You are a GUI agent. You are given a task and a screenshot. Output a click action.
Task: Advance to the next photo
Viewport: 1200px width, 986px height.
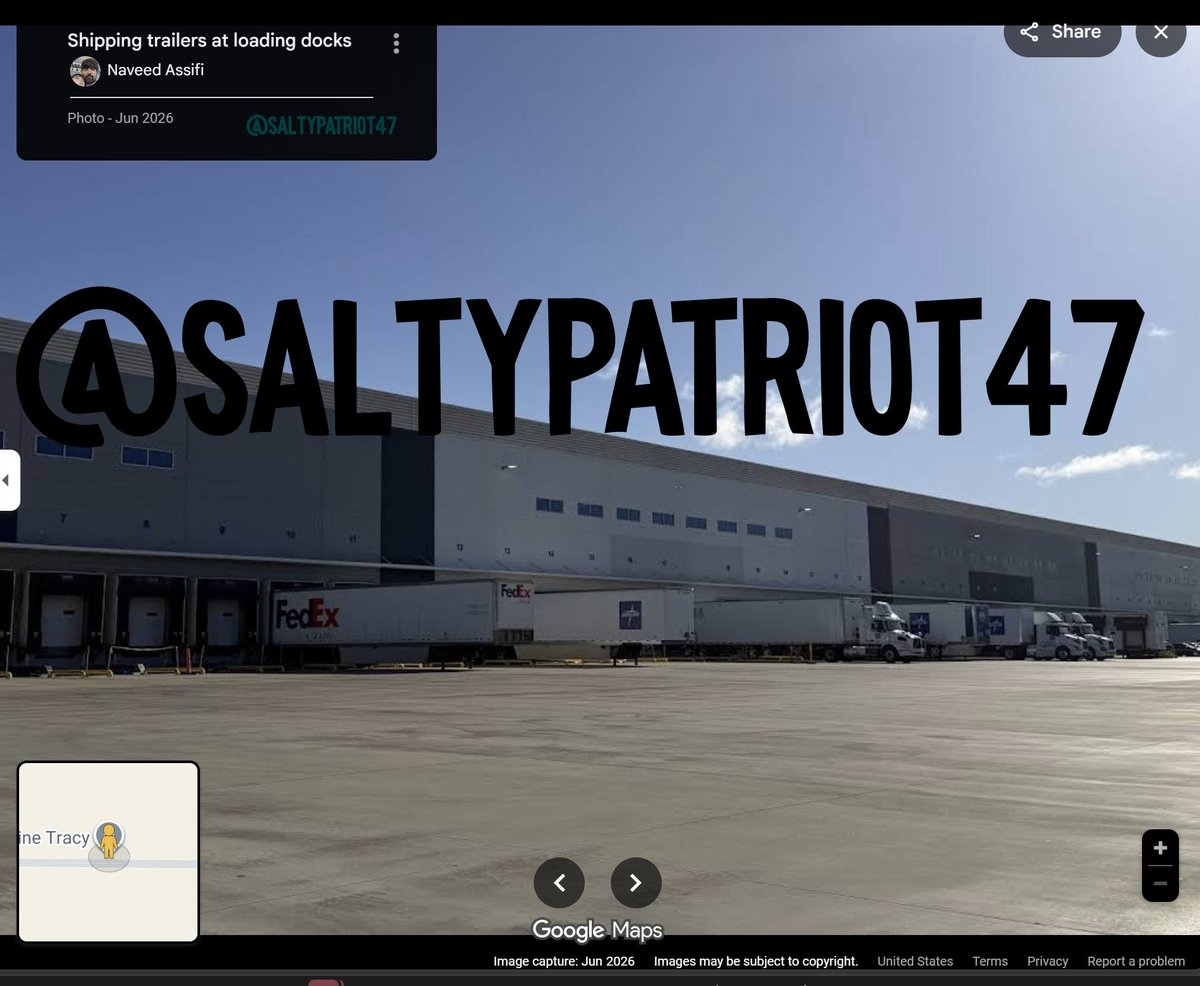click(x=636, y=883)
